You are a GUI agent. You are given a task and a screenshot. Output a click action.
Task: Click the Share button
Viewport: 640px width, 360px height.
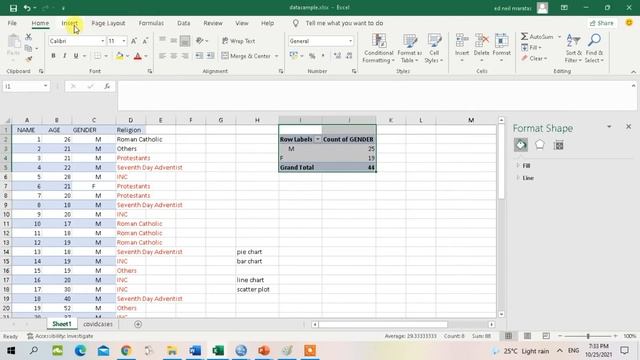[x=602, y=23]
